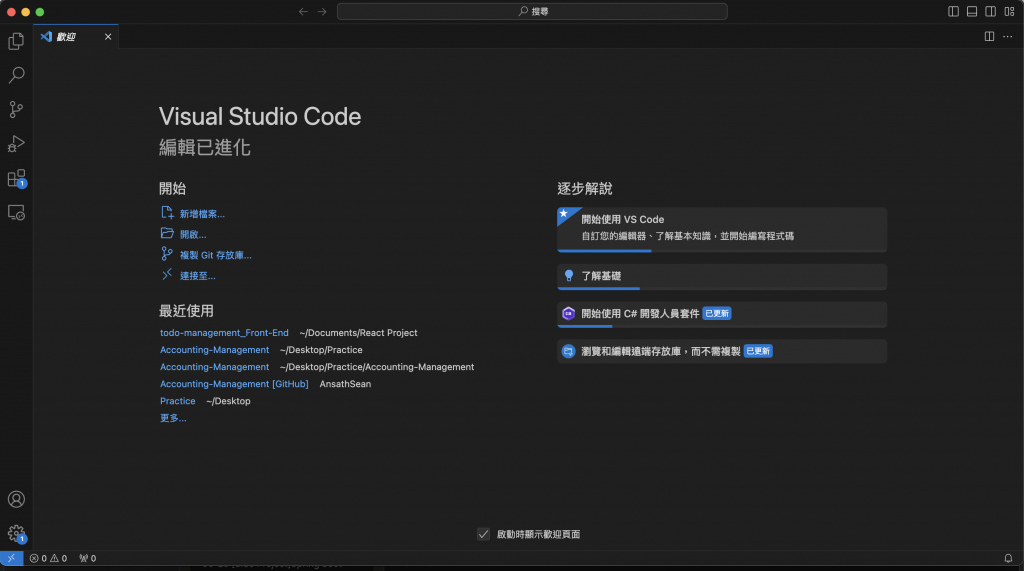Viewport: 1024px width, 571px height.
Task: Click 連接至... link
Action: coord(198,276)
